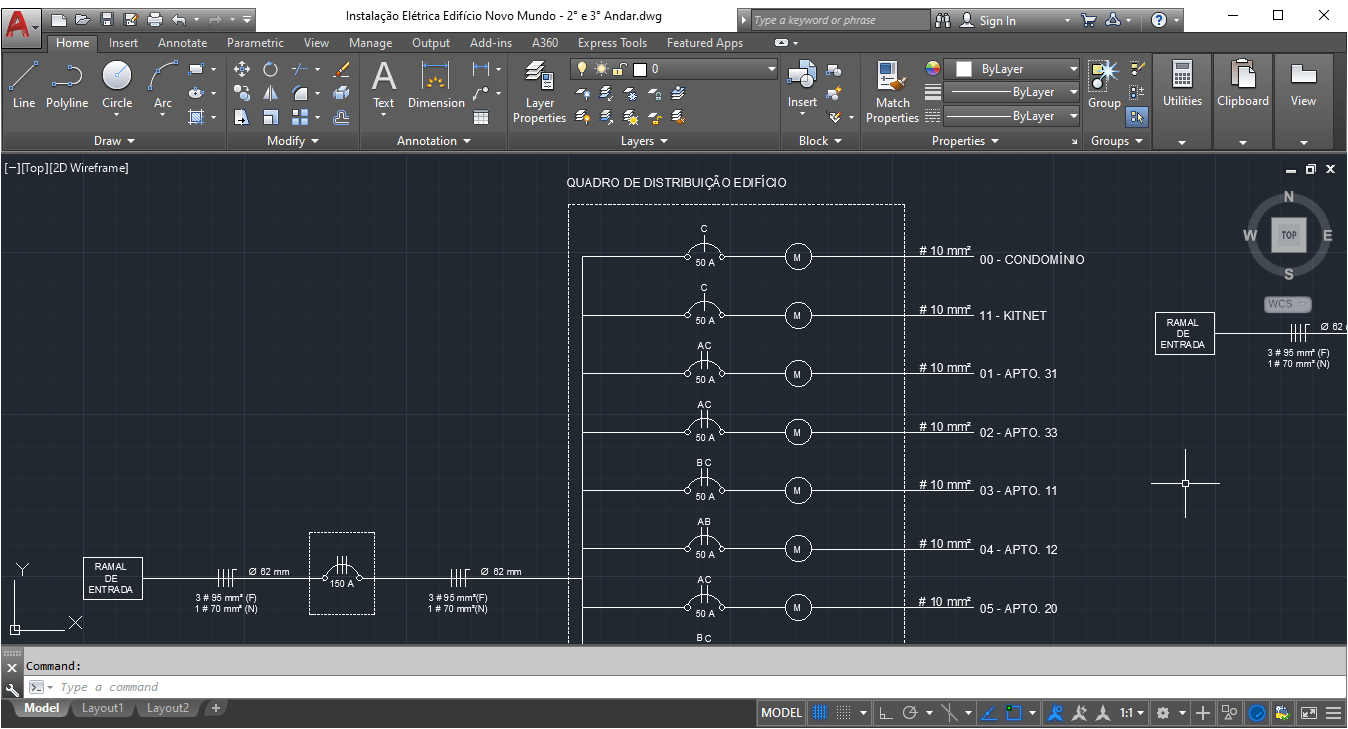
Task: Open the Layers panel dropdown
Action: coord(644,141)
